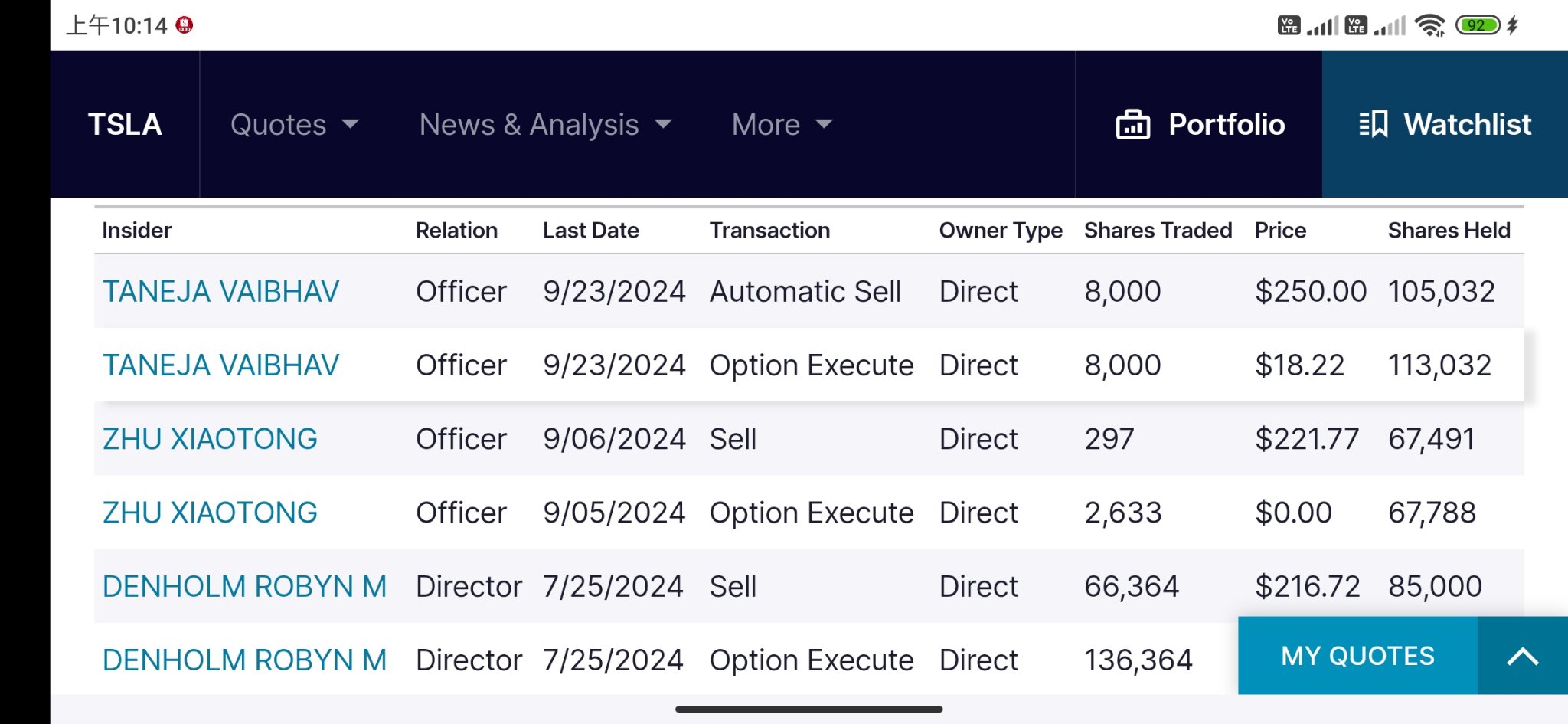1568x724 pixels.
Task: Select the Insider column header
Action: point(136,230)
